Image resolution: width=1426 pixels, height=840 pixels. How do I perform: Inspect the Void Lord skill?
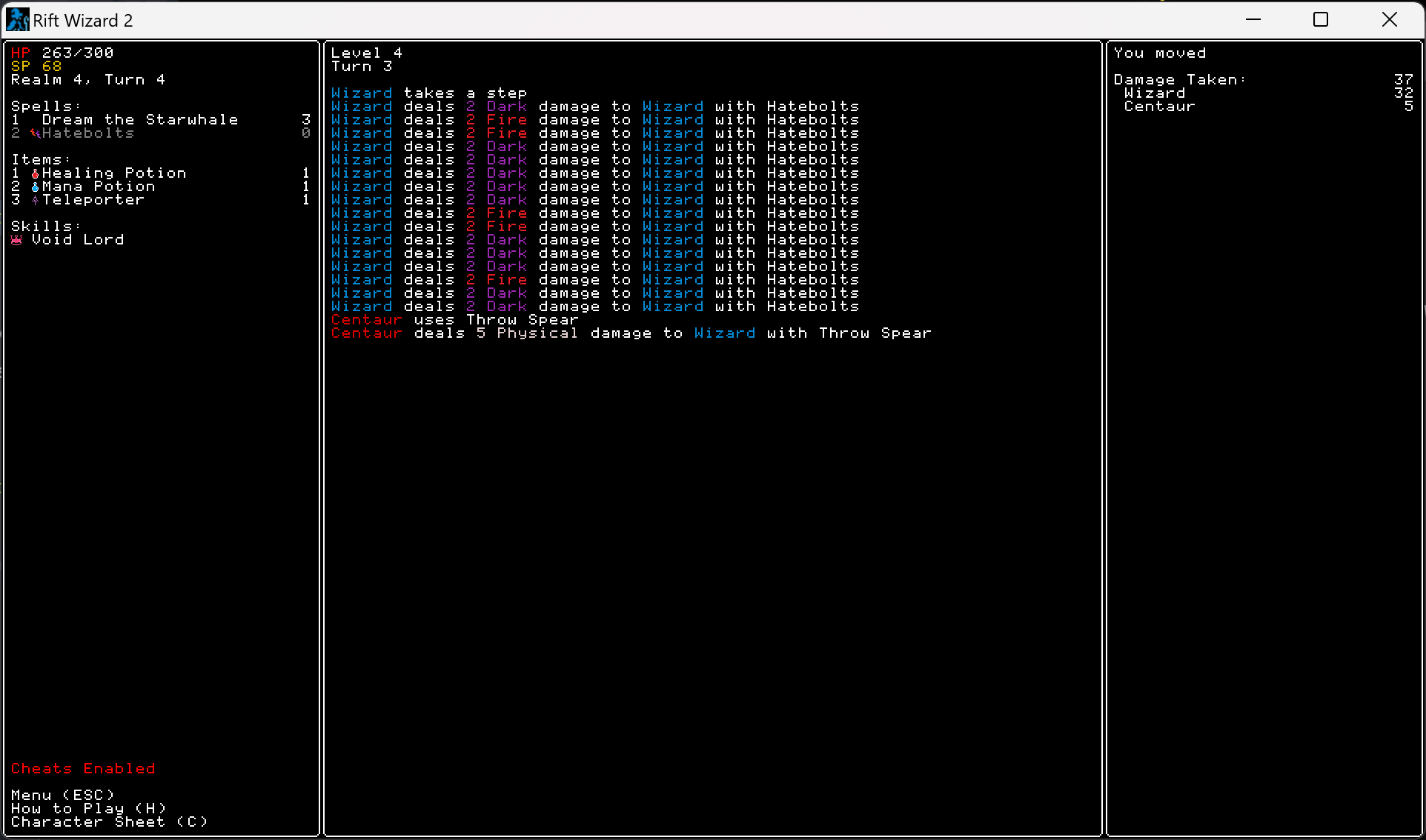(x=77, y=240)
